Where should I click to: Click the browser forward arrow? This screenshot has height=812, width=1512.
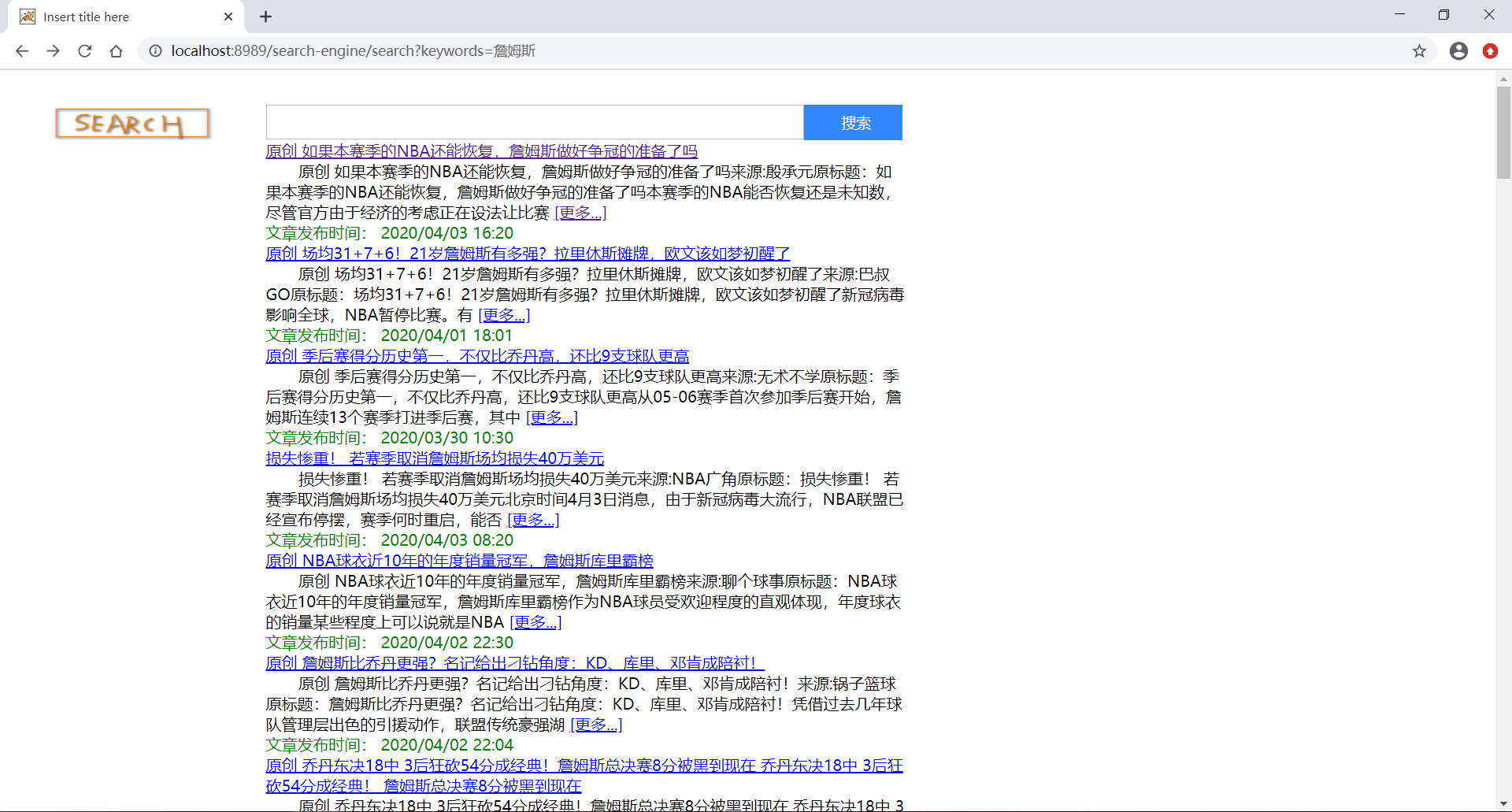point(54,51)
